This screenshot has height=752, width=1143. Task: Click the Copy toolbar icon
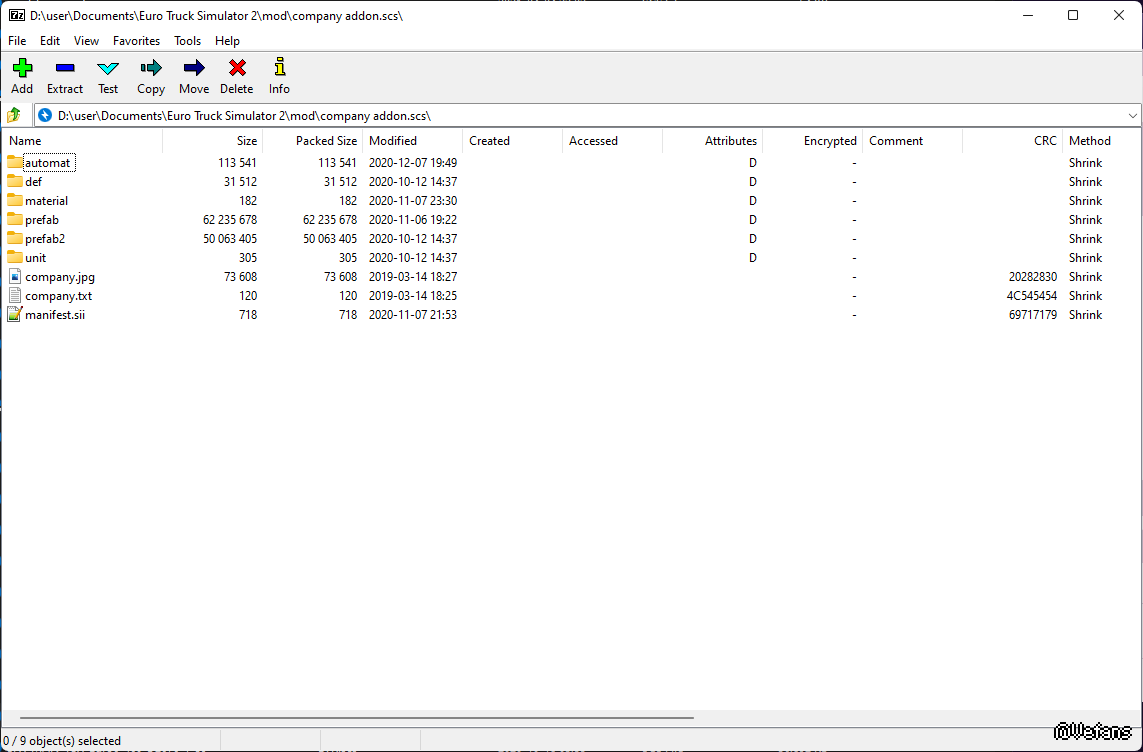click(x=151, y=69)
